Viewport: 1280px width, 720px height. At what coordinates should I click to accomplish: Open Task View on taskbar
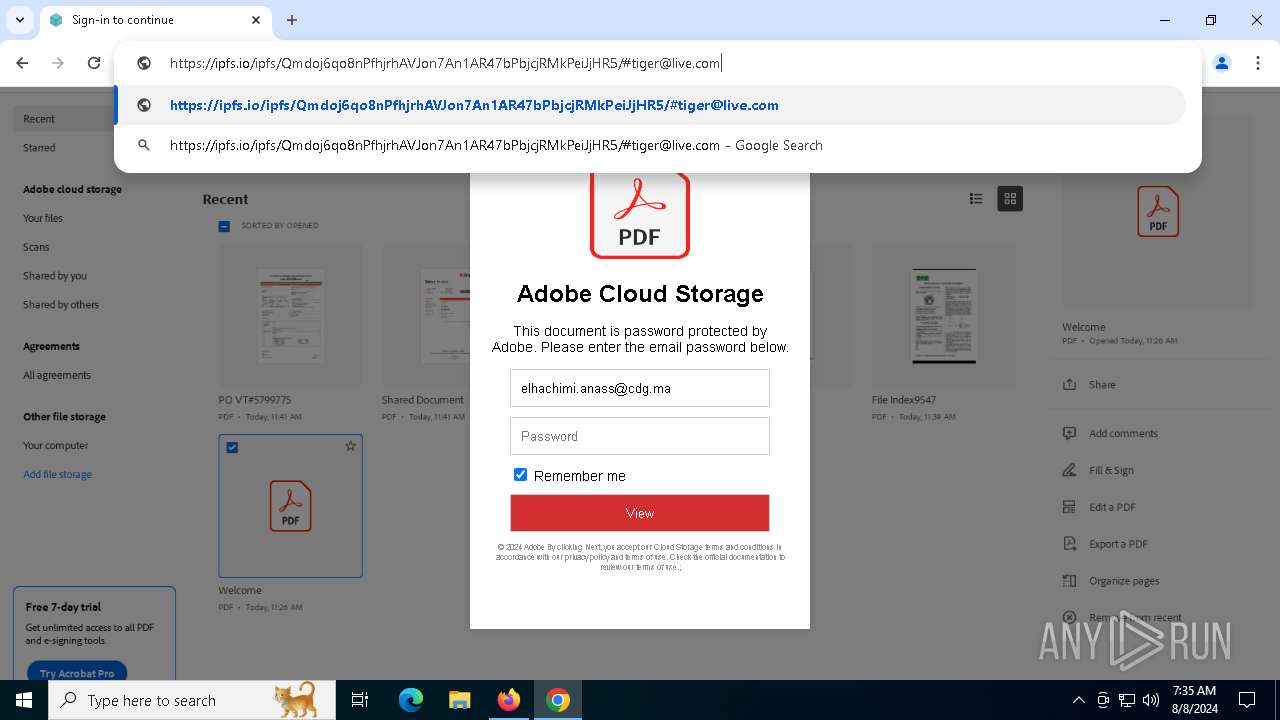(360, 700)
